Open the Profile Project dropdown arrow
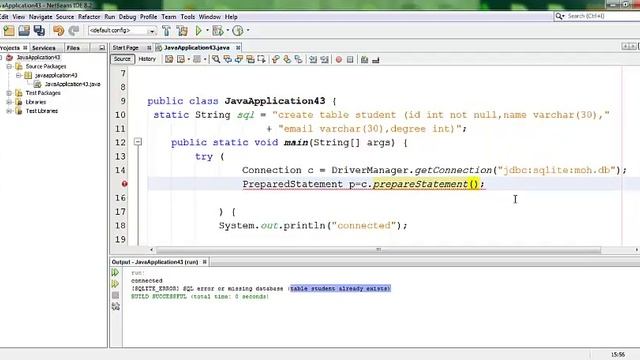 click(248, 31)
